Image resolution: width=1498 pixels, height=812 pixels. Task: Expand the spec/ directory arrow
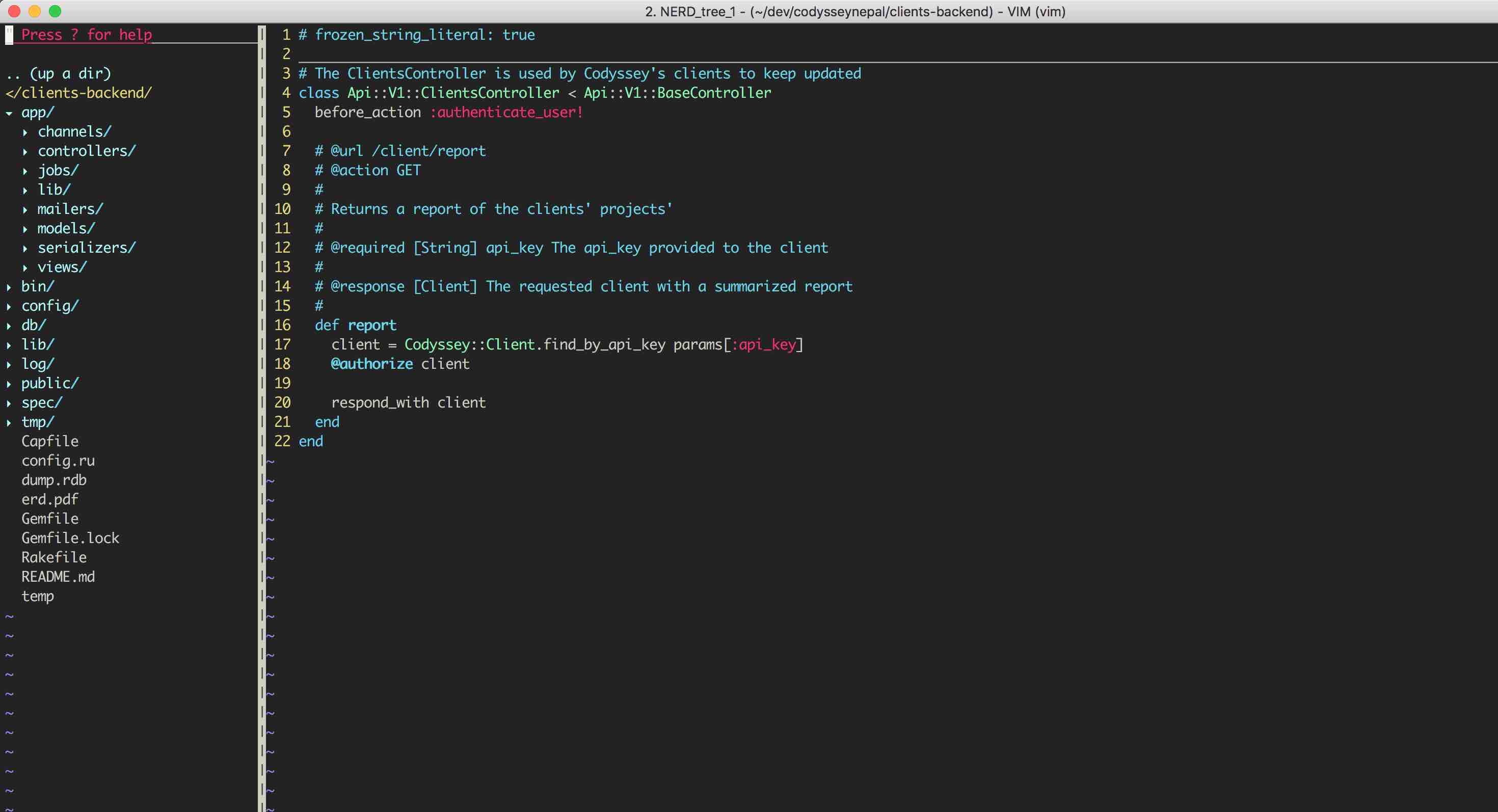point(9,403)
